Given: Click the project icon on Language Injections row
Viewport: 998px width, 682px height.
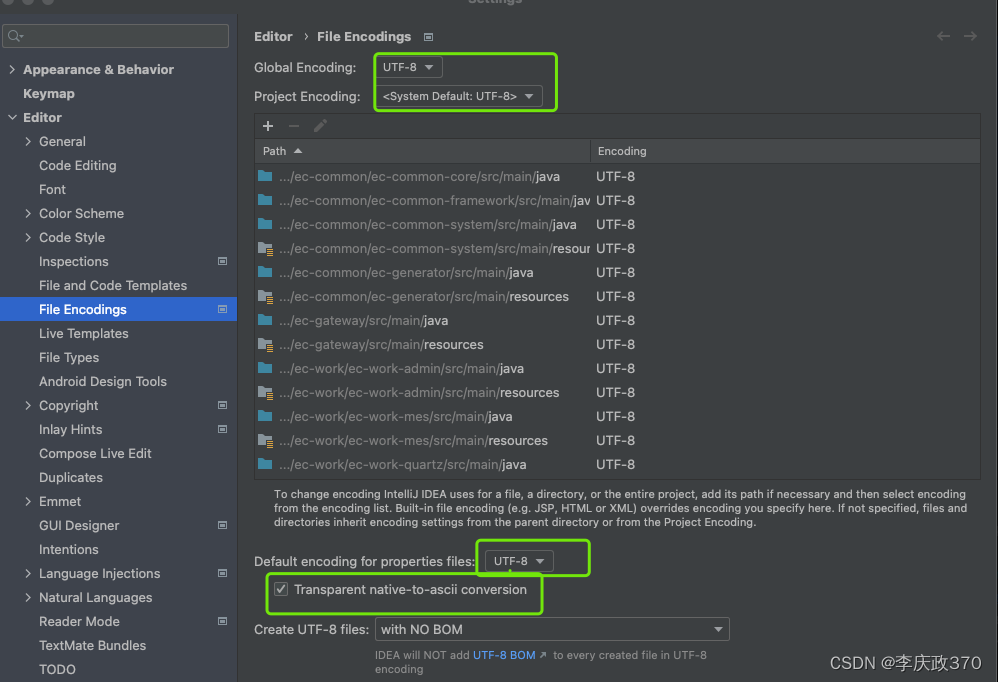Looking at the screenshot, I should [x=222, y=573].
